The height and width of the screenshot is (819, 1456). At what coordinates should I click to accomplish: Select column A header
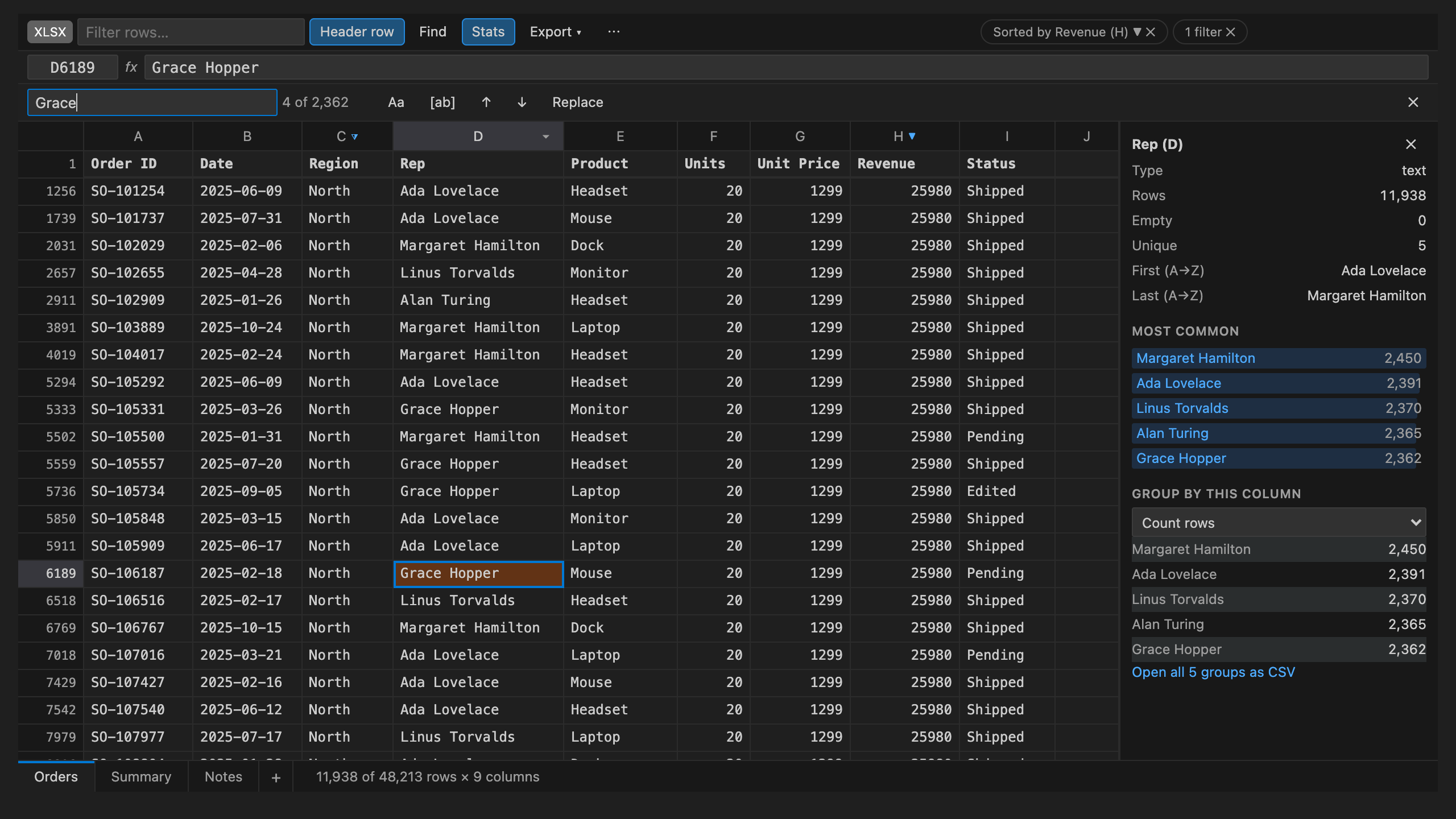tap(138, 136)
